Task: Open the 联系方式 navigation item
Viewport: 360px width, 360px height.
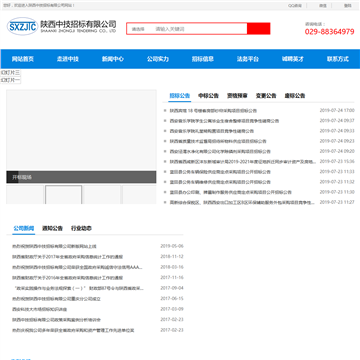Action: (x=338, y=59)
